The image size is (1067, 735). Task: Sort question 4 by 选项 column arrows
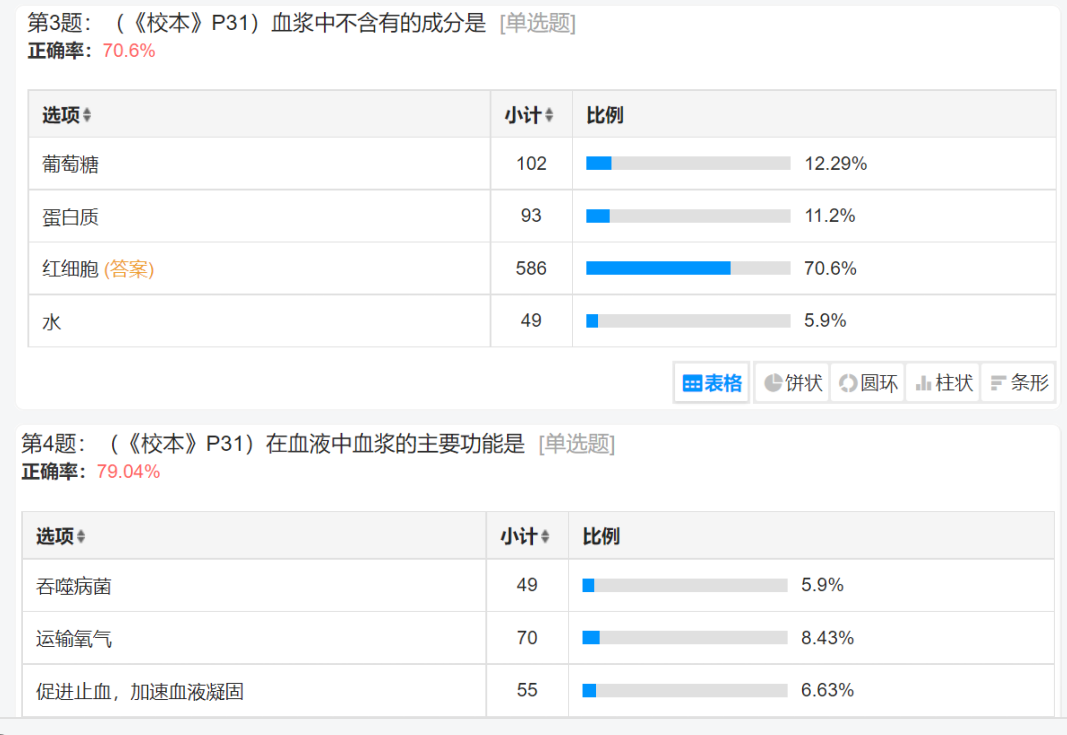click(x=81, y=537)
